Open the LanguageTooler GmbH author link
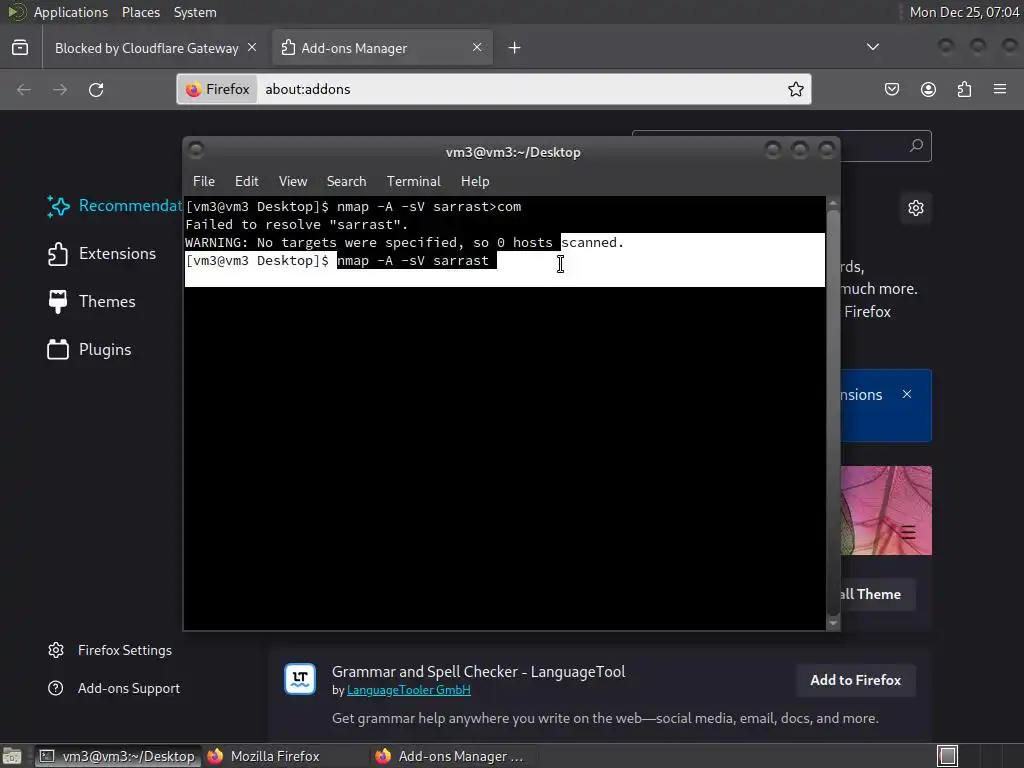 (x=408, y=690)
